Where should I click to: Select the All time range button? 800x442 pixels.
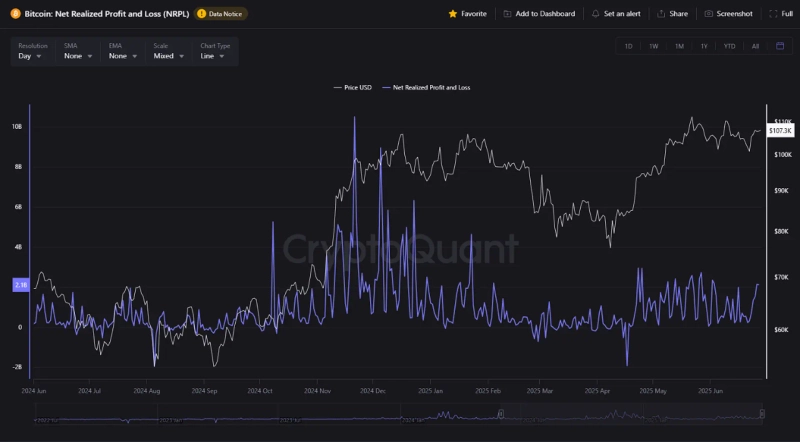(x=755, y=46)
